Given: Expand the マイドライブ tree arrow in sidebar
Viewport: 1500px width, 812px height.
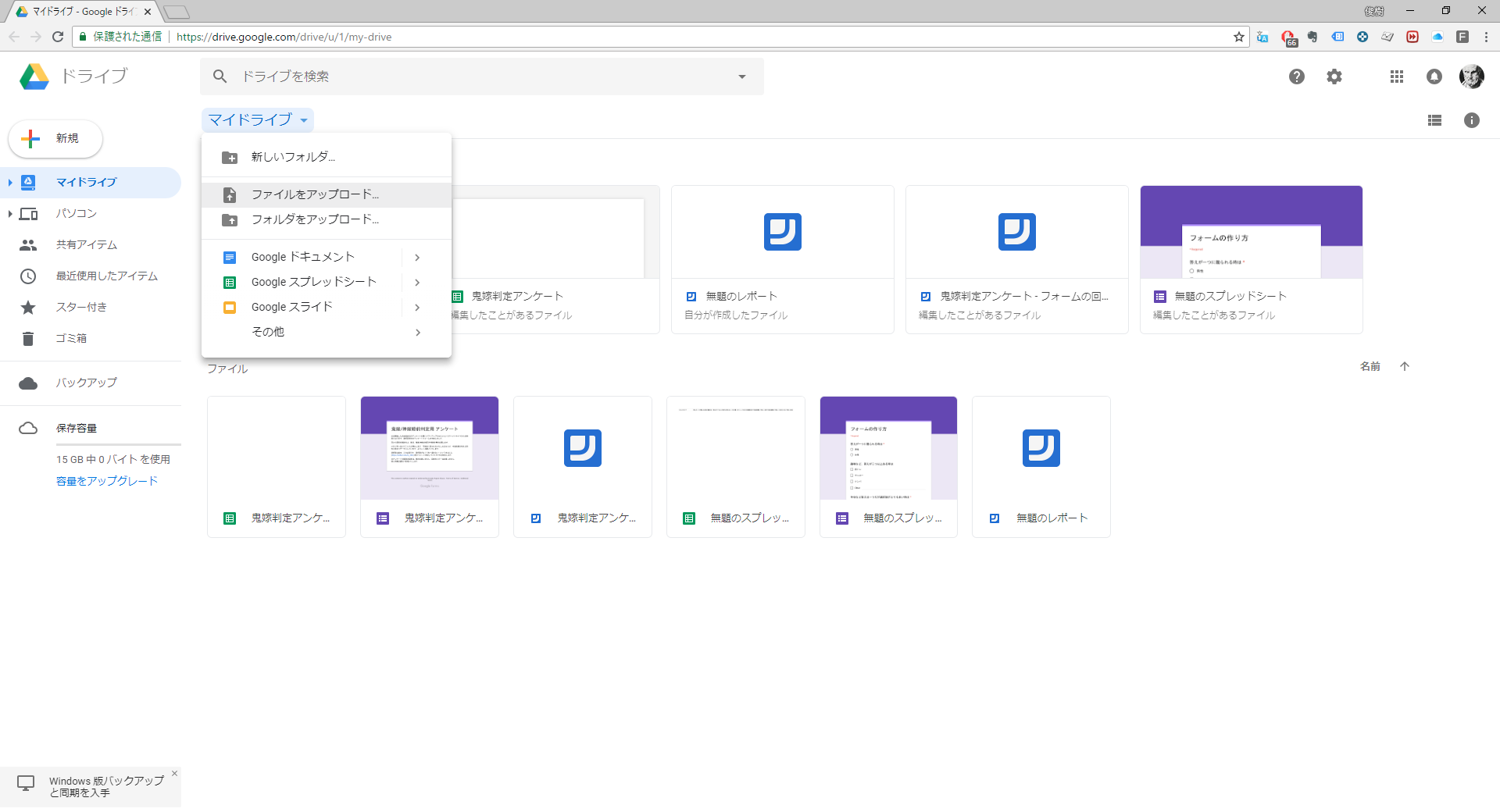Looking at the screenshot, I should pos(9,182).
